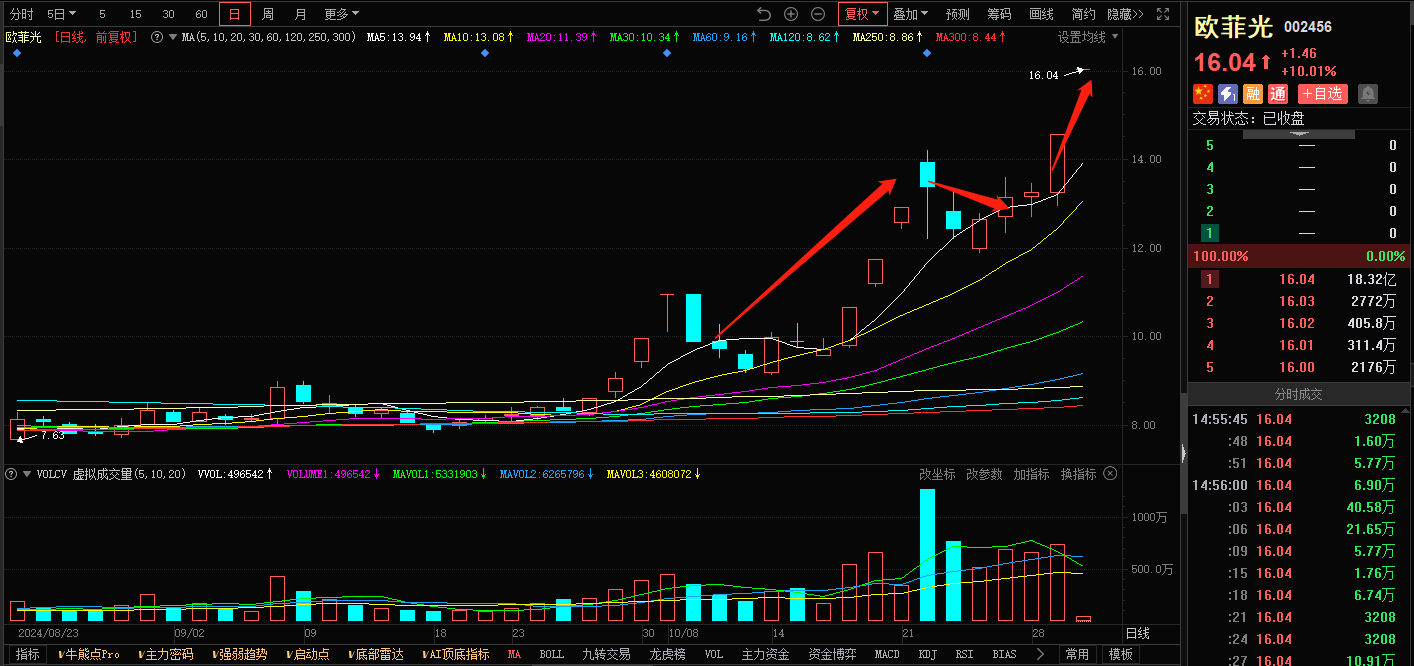Open the 设置均线 dropdown
Image resolution: width=1414 pixels, height=666 pixels.
(x=1088, y=37)
